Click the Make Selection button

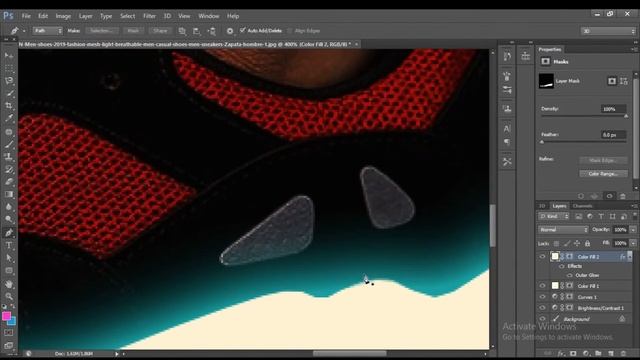102,31
